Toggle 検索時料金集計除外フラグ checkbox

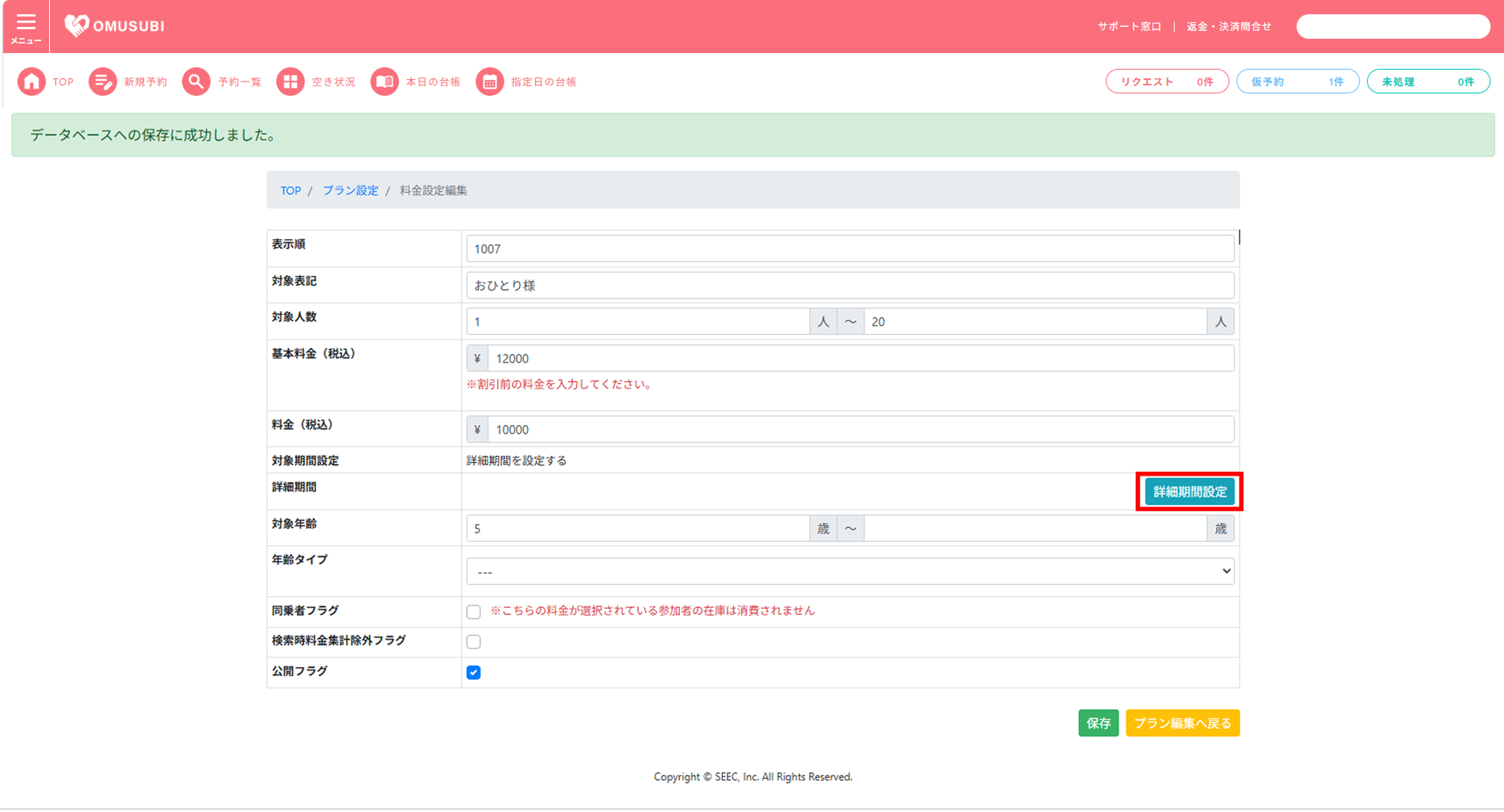pos(473,642)
